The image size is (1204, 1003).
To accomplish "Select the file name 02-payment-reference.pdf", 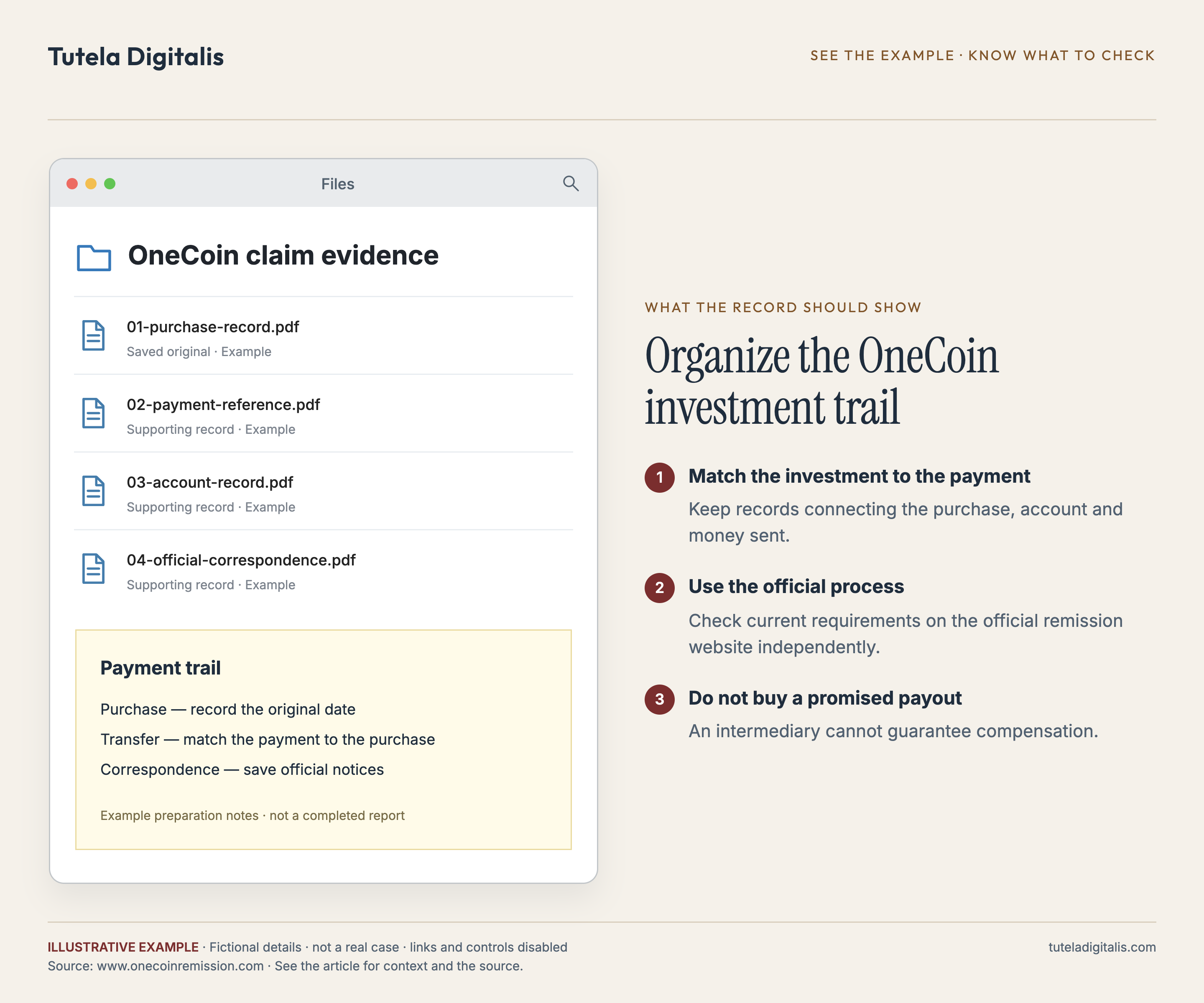I will (x=223, y=405).
